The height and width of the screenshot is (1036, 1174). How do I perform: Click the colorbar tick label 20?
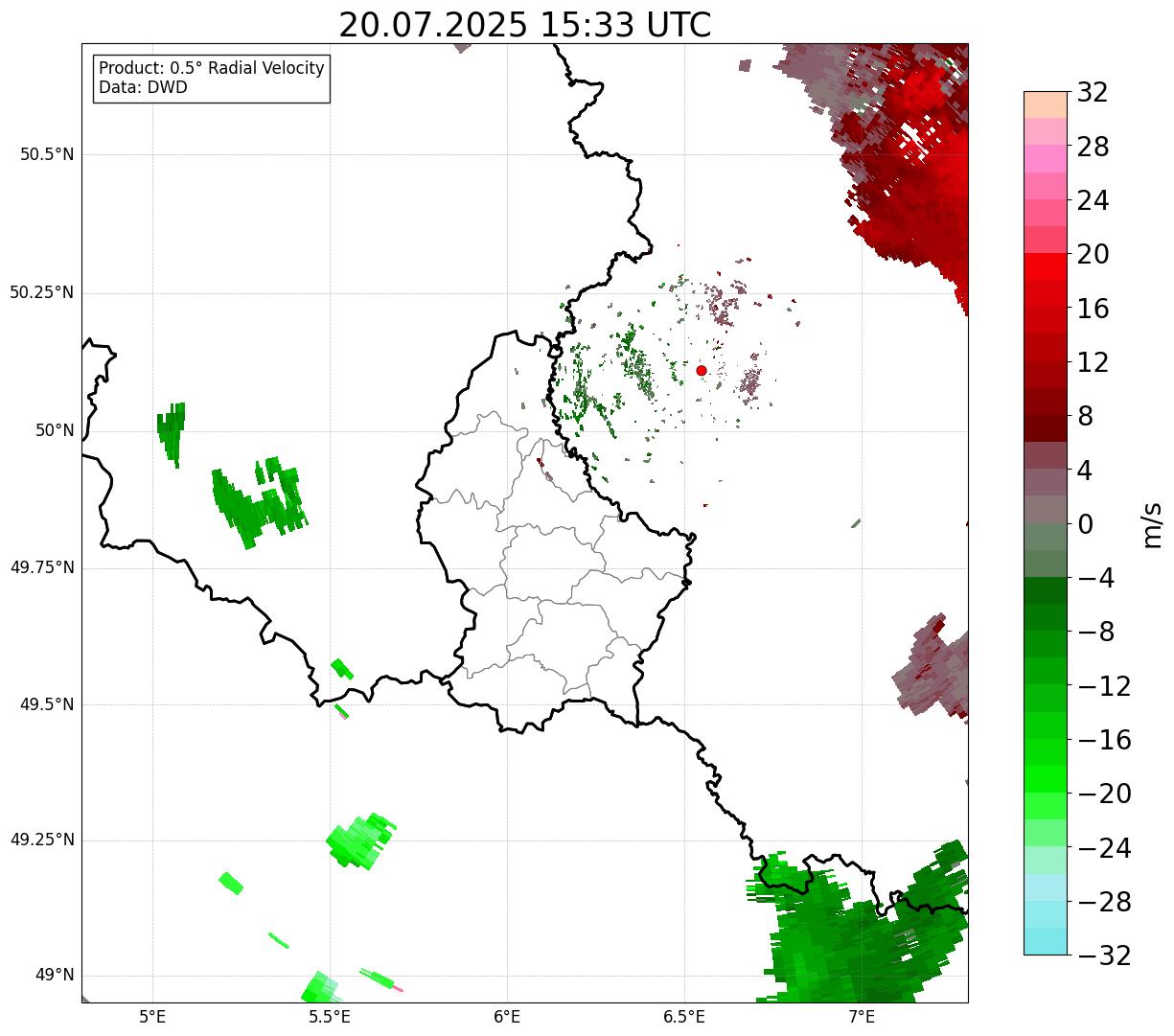[1093, 255]
